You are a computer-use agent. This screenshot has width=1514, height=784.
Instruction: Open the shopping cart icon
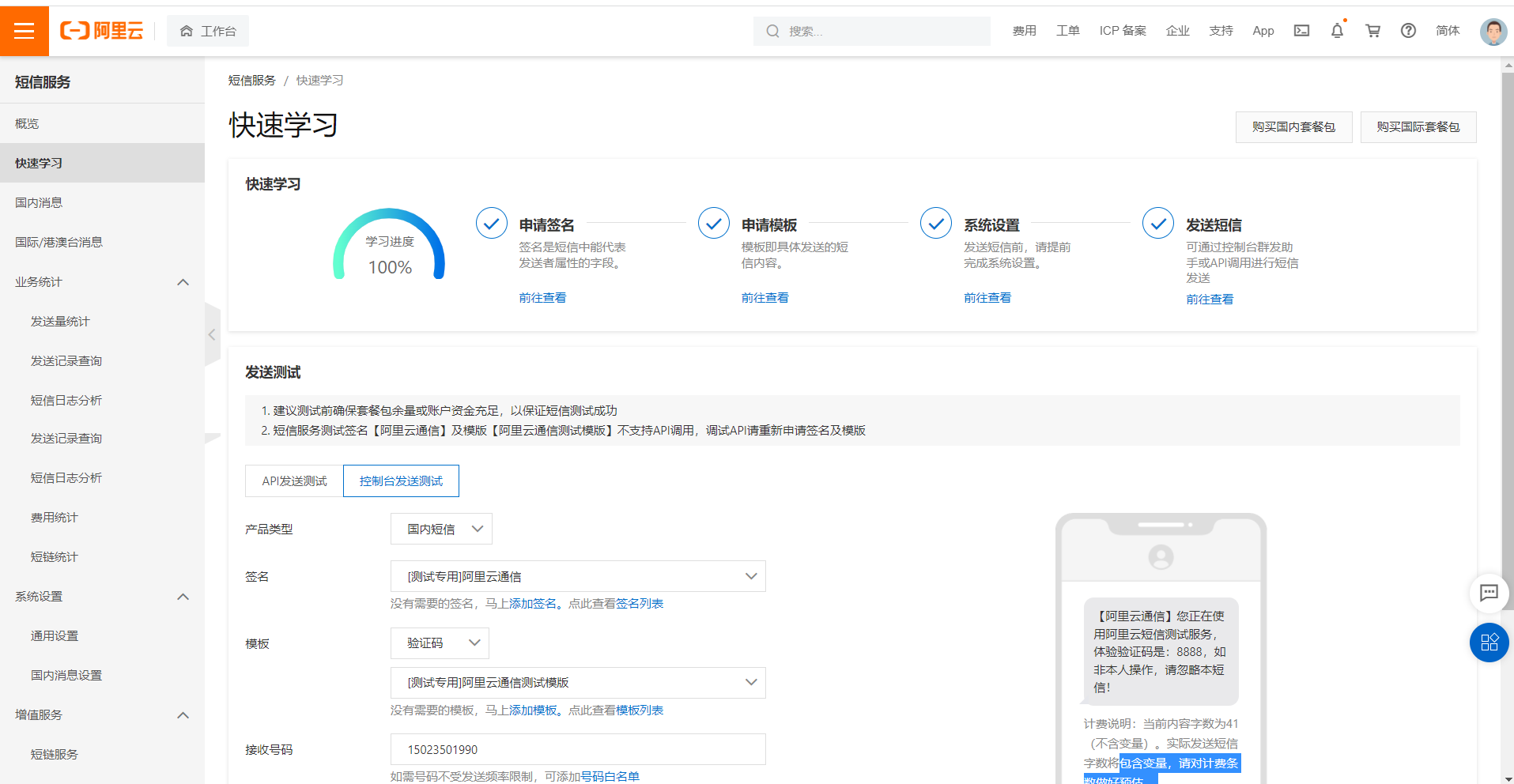[x=1372, y=31]
